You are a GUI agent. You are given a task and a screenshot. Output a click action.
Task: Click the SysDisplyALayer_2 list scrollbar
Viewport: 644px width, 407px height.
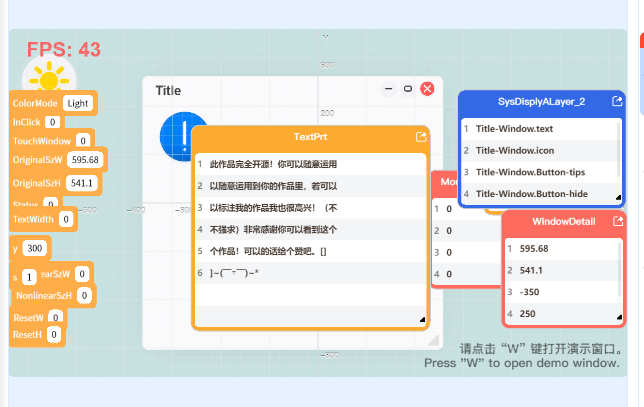[x=619, y=150]
